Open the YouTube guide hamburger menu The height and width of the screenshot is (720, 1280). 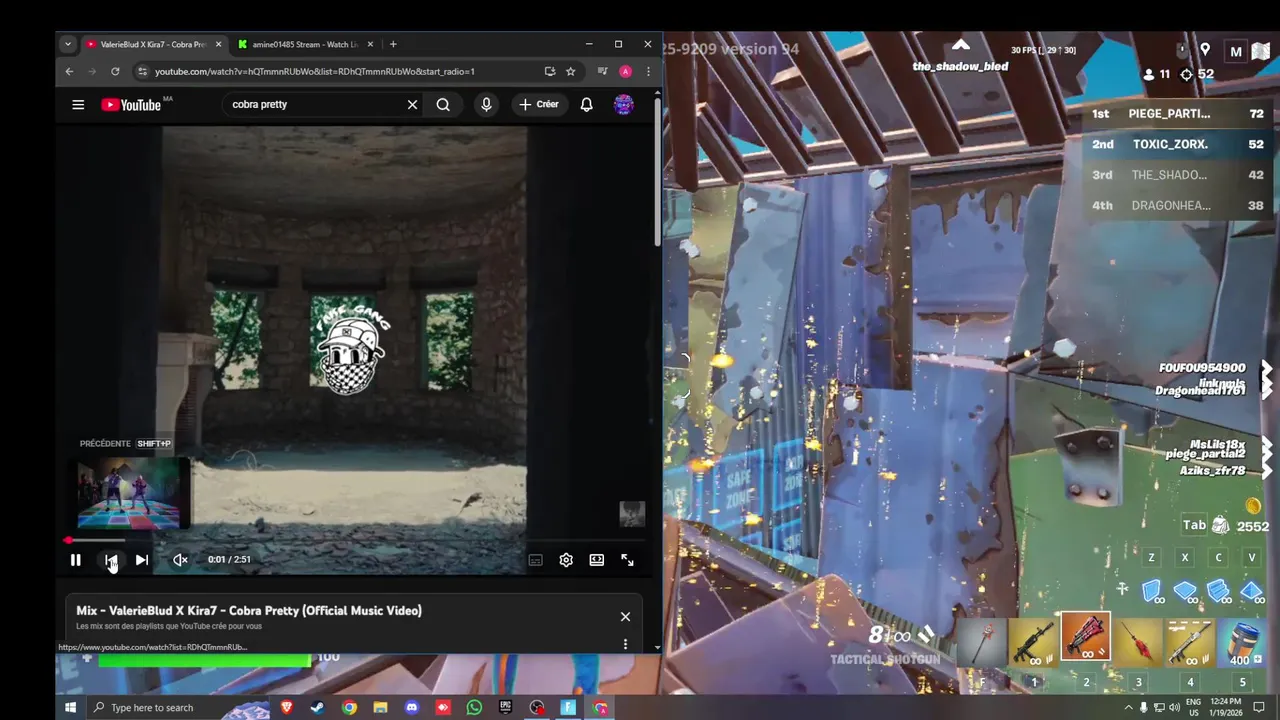tap(78, 104)
